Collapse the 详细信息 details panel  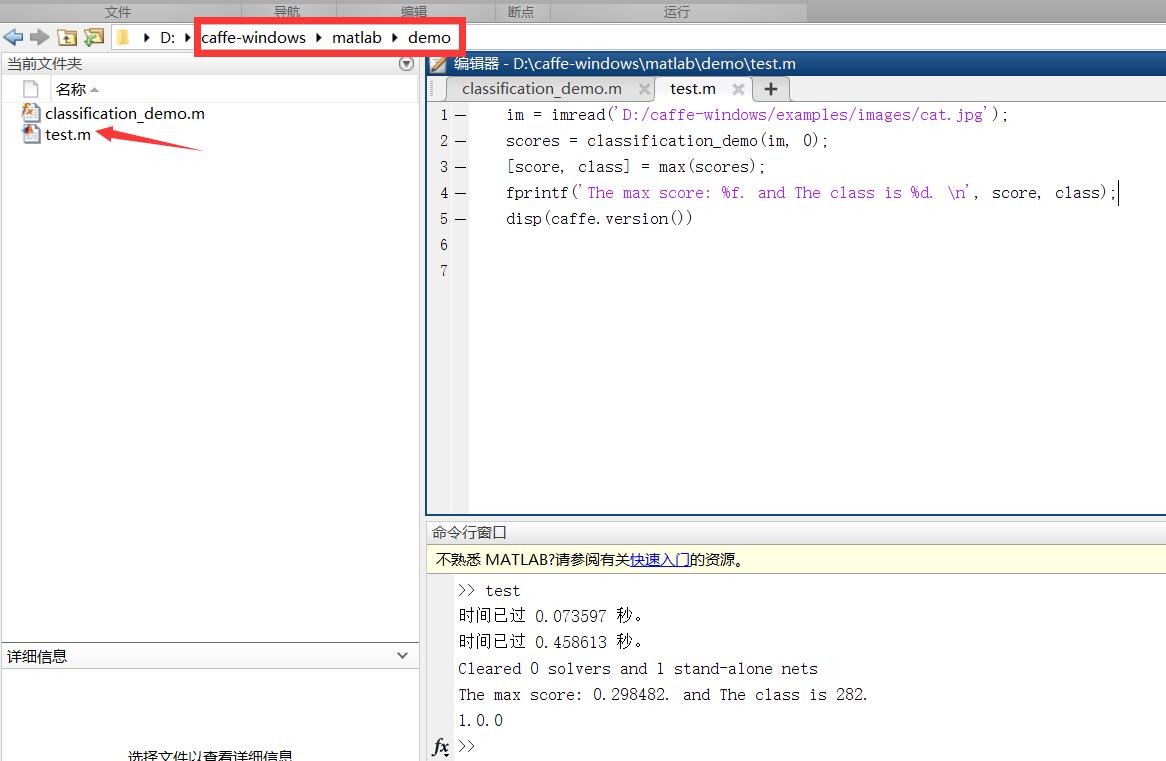tap(403, 655)
